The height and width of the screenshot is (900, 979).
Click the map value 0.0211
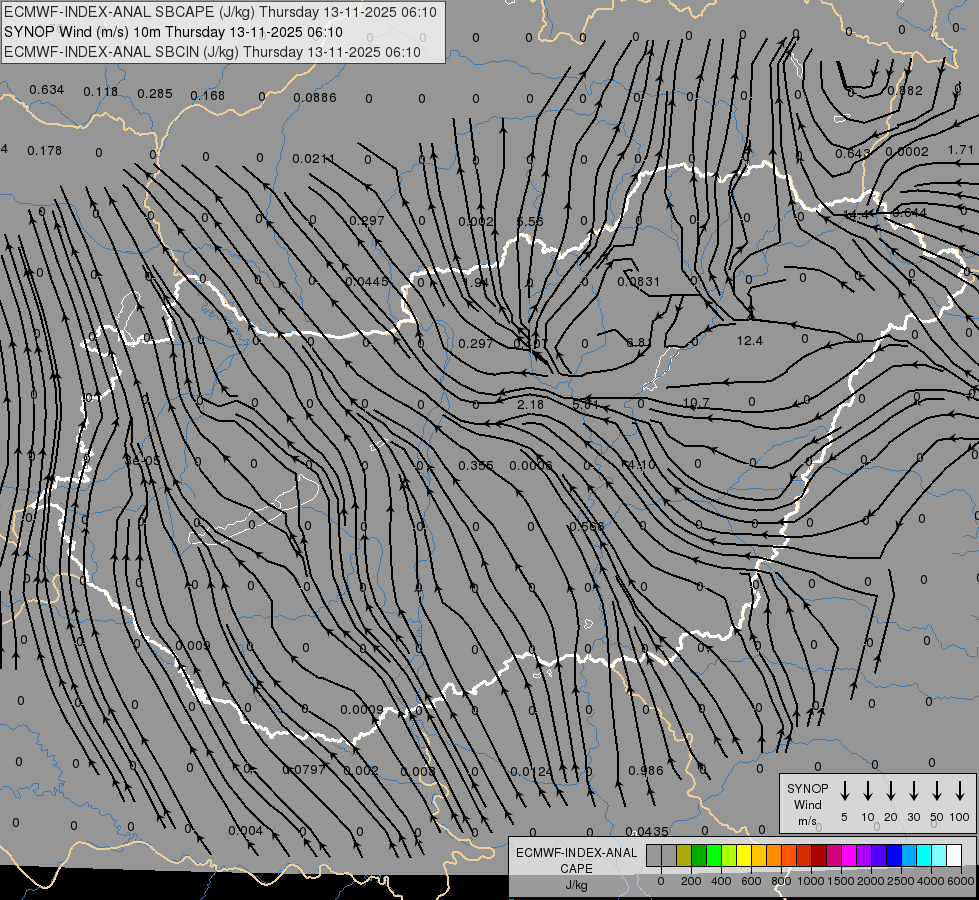[x=313, y=159]
